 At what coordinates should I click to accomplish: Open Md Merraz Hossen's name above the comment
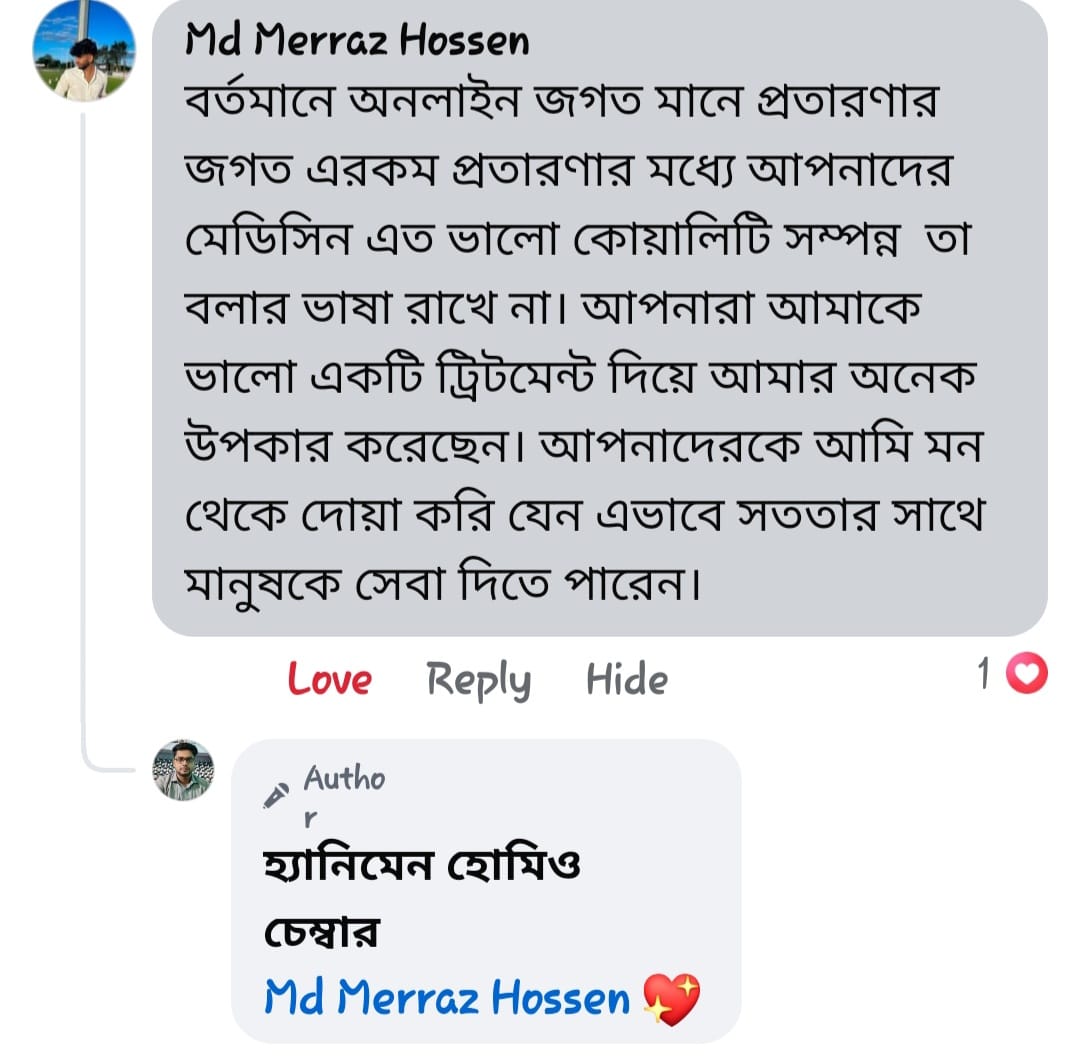click(x=357, y=41)
